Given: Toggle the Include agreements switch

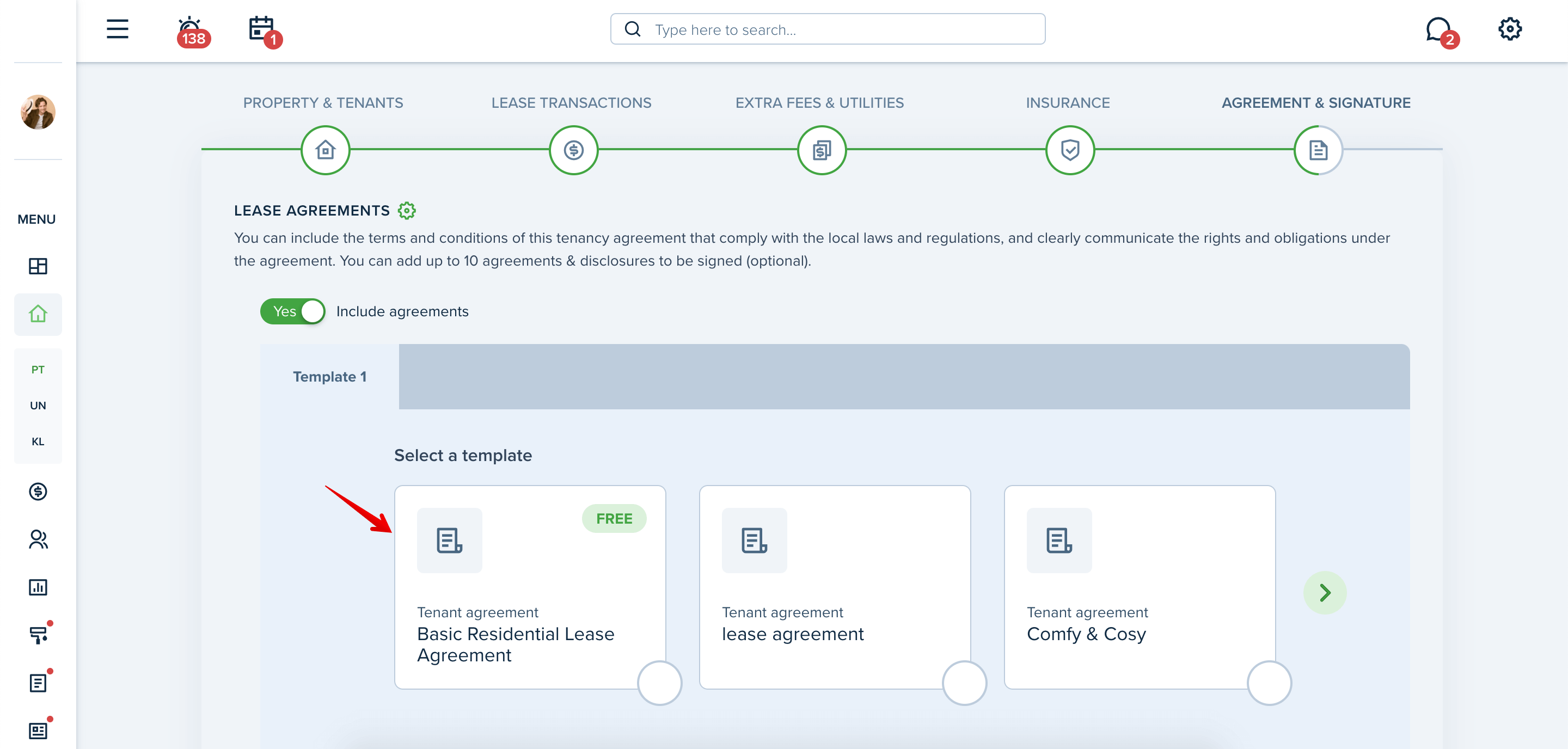Looking at the screenshot, I should point(293,311).
